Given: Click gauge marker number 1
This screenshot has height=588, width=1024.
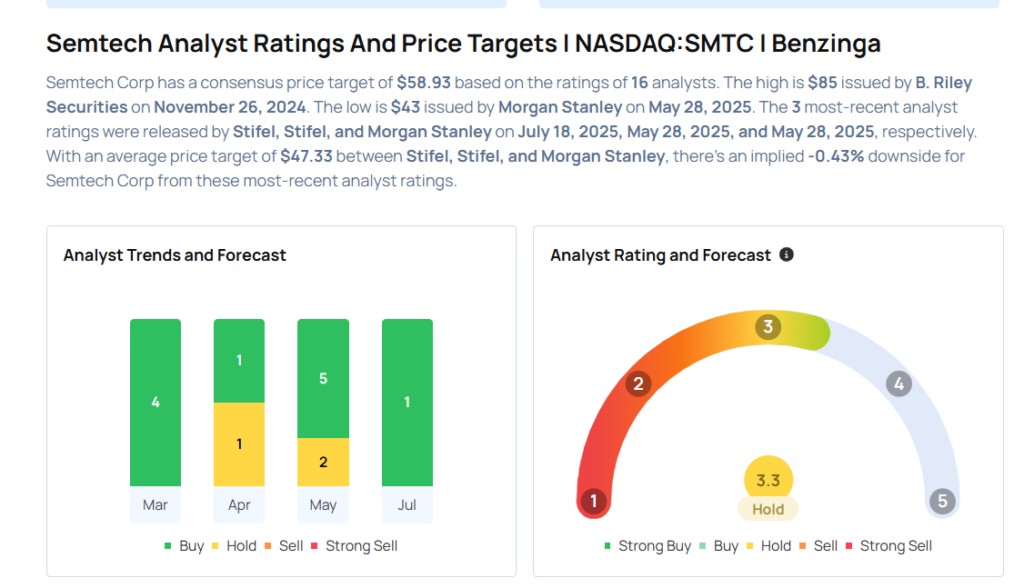Looking at the screenshot, I should coord(594,501).
